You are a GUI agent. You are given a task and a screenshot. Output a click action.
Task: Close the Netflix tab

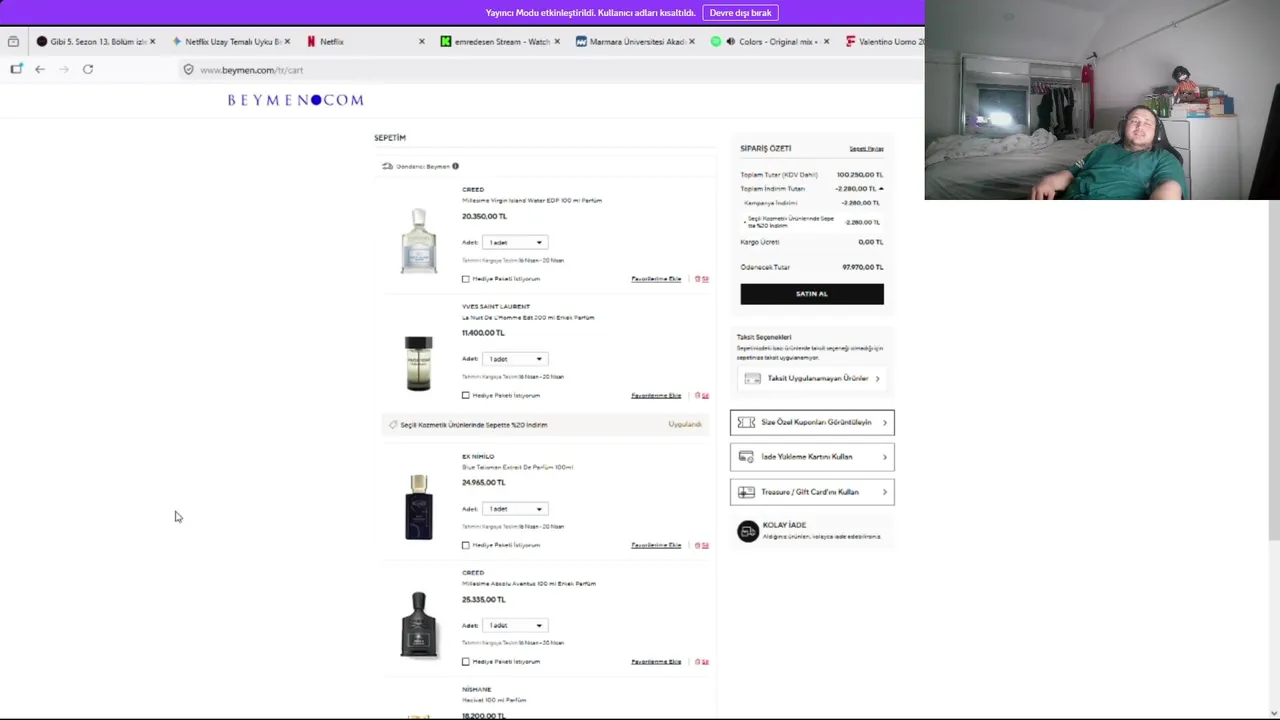point(421,41)
